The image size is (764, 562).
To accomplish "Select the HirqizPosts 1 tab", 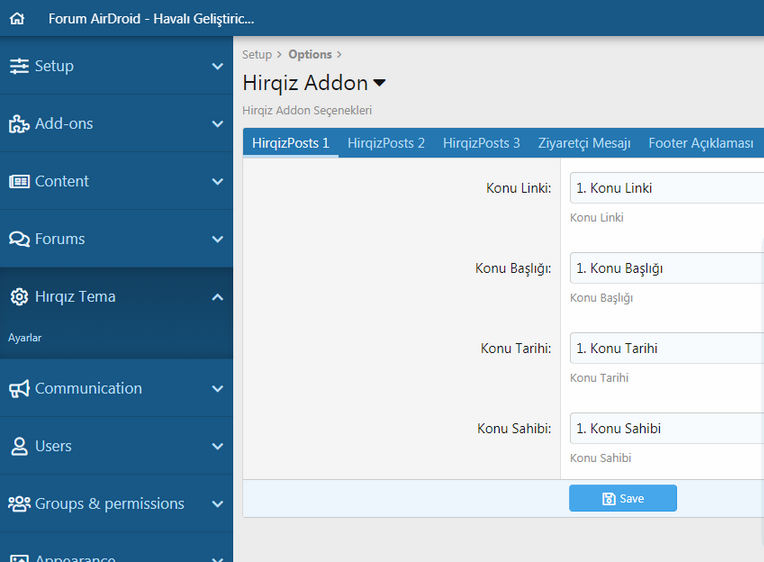I will pos(290,143).
